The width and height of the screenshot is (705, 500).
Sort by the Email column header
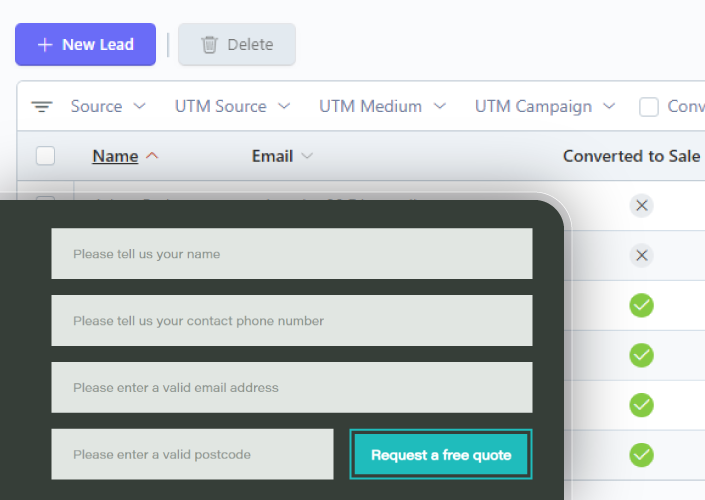272,156
